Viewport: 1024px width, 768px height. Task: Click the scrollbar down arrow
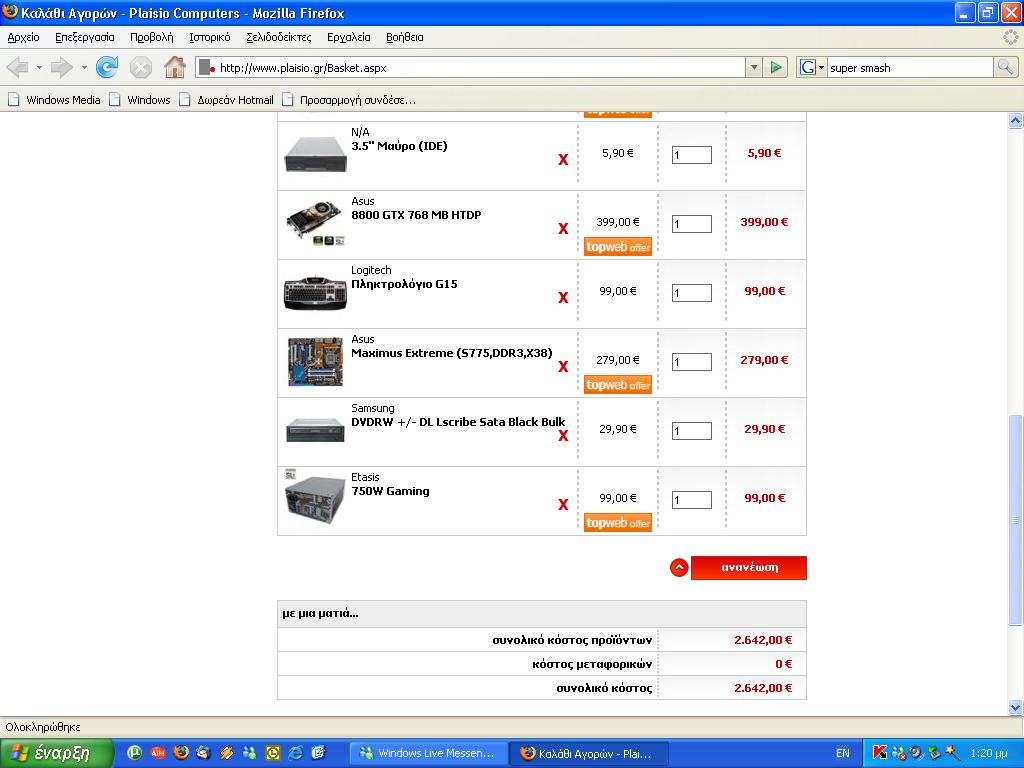(1016, 707)
